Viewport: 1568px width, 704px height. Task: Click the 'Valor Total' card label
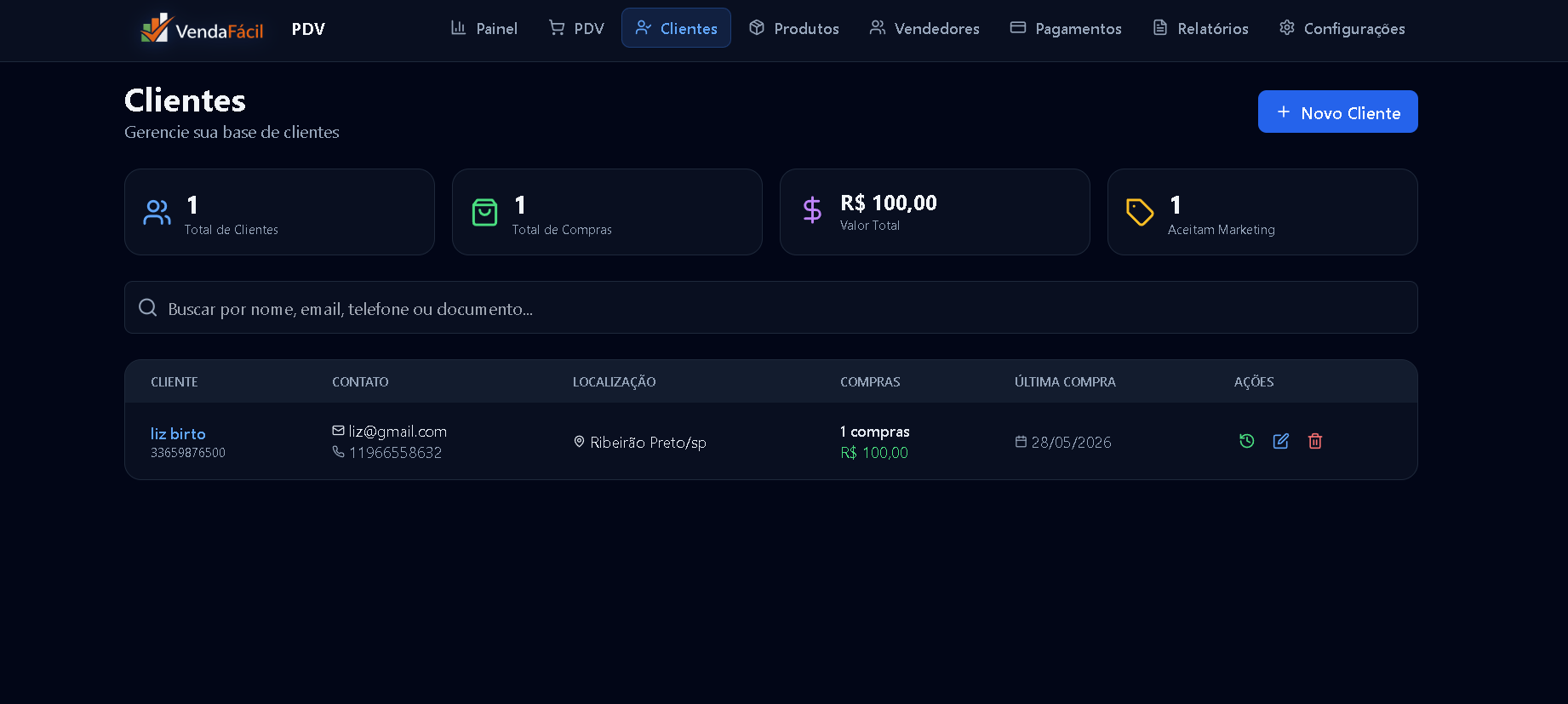[870, 226]
